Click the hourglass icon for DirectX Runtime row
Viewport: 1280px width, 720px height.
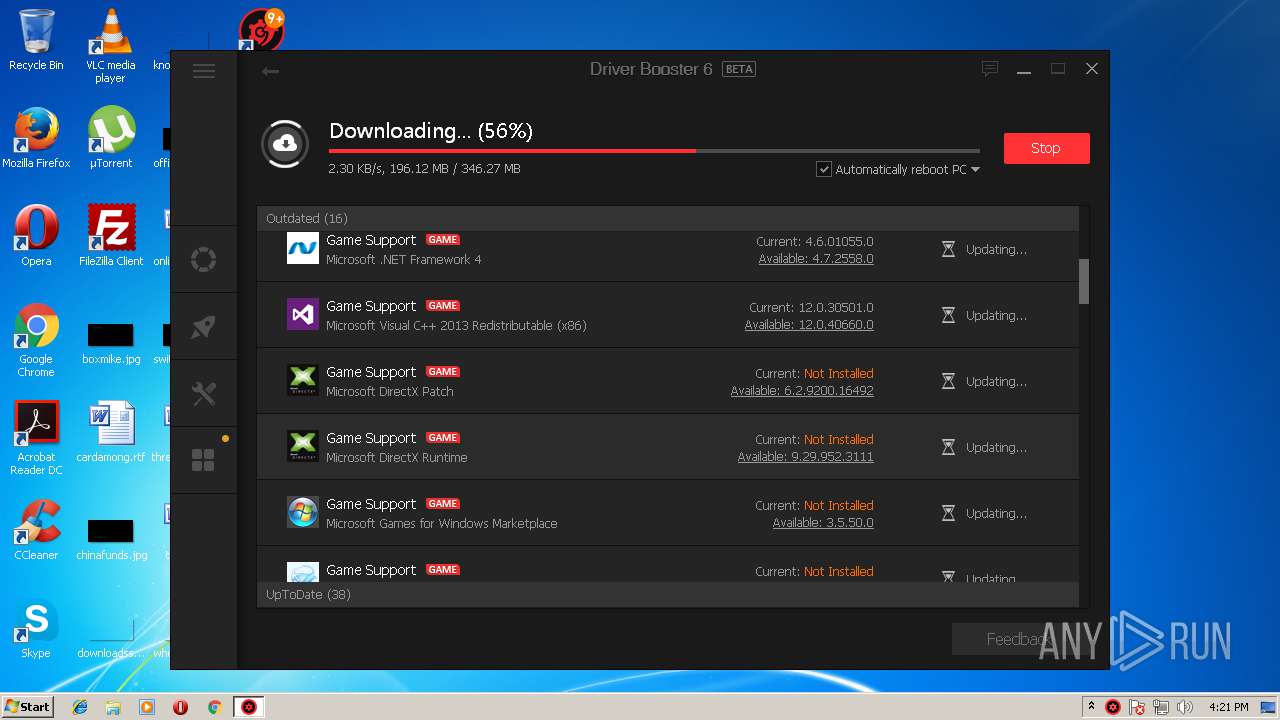948,447
